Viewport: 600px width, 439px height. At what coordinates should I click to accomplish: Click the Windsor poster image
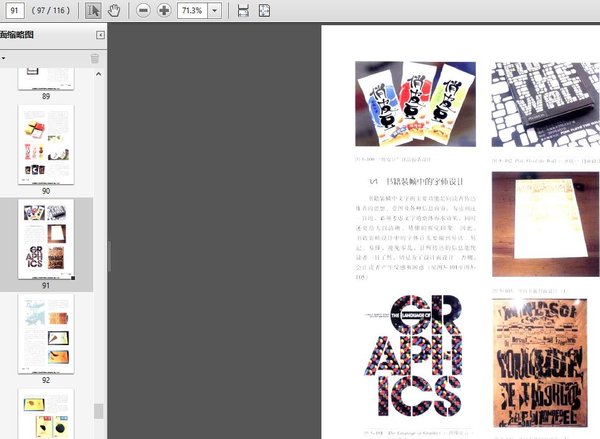point(540,363)
